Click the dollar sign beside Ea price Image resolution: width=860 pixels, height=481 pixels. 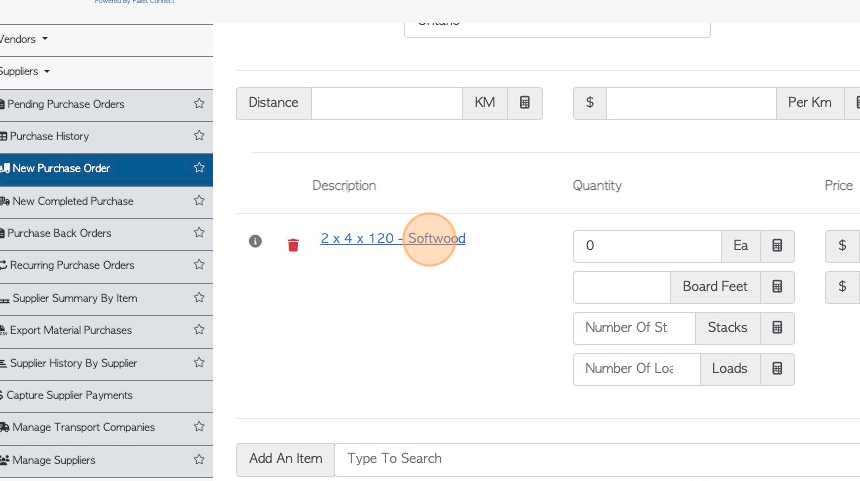pyautogui.click(x=842, y=246)
